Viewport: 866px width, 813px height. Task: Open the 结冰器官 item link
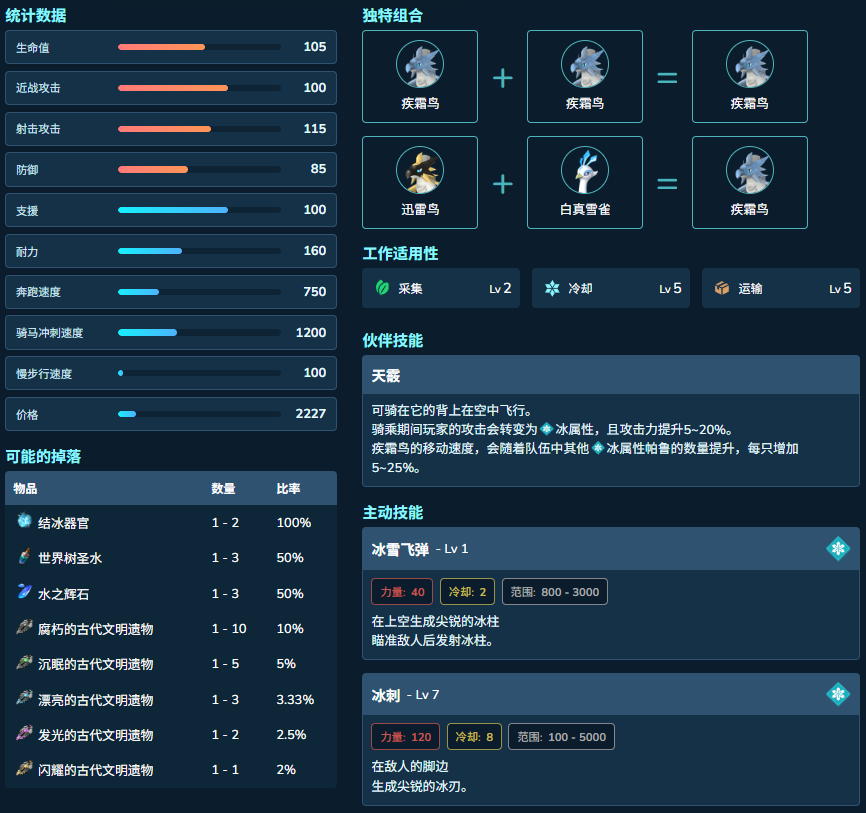64,522
